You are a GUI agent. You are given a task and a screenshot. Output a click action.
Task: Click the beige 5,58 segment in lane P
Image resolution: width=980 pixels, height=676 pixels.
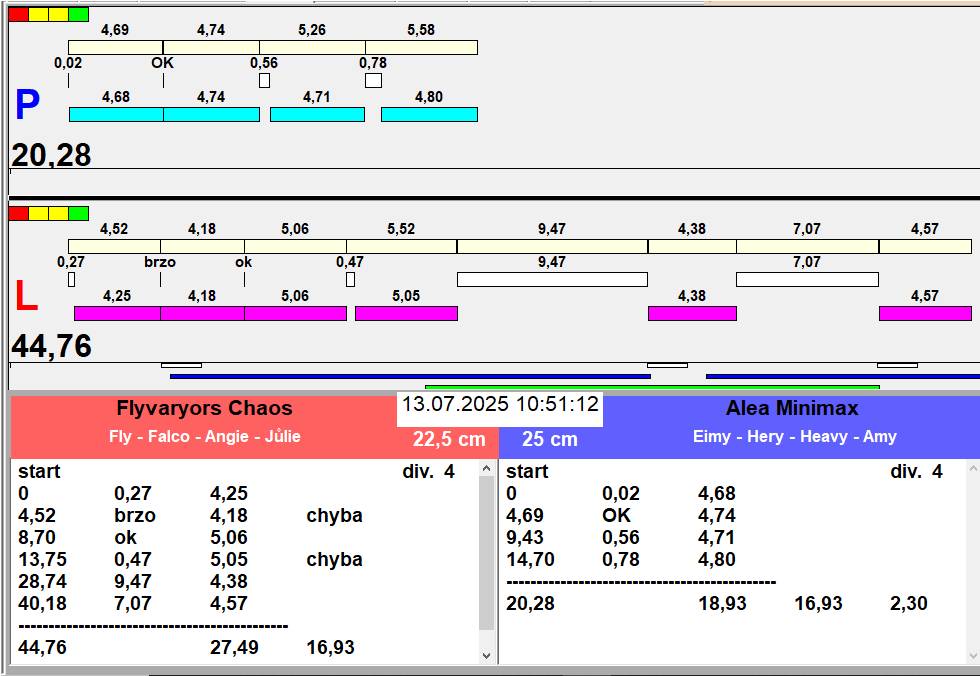[422, 47]
